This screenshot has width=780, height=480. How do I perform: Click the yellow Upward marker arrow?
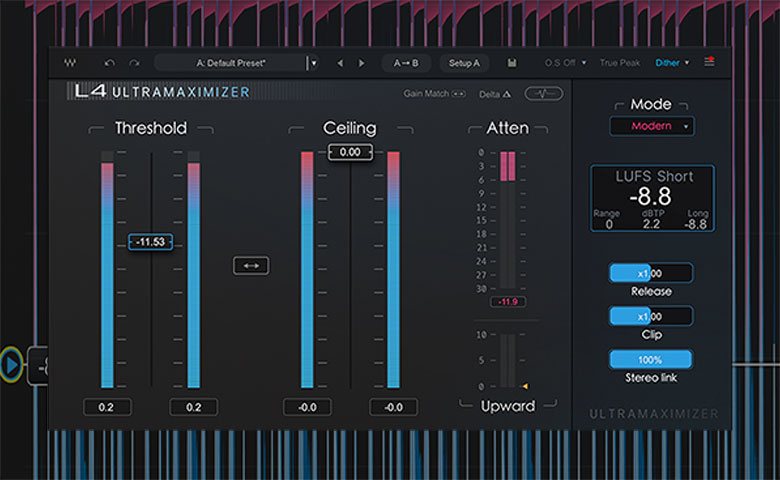point(525,386)
